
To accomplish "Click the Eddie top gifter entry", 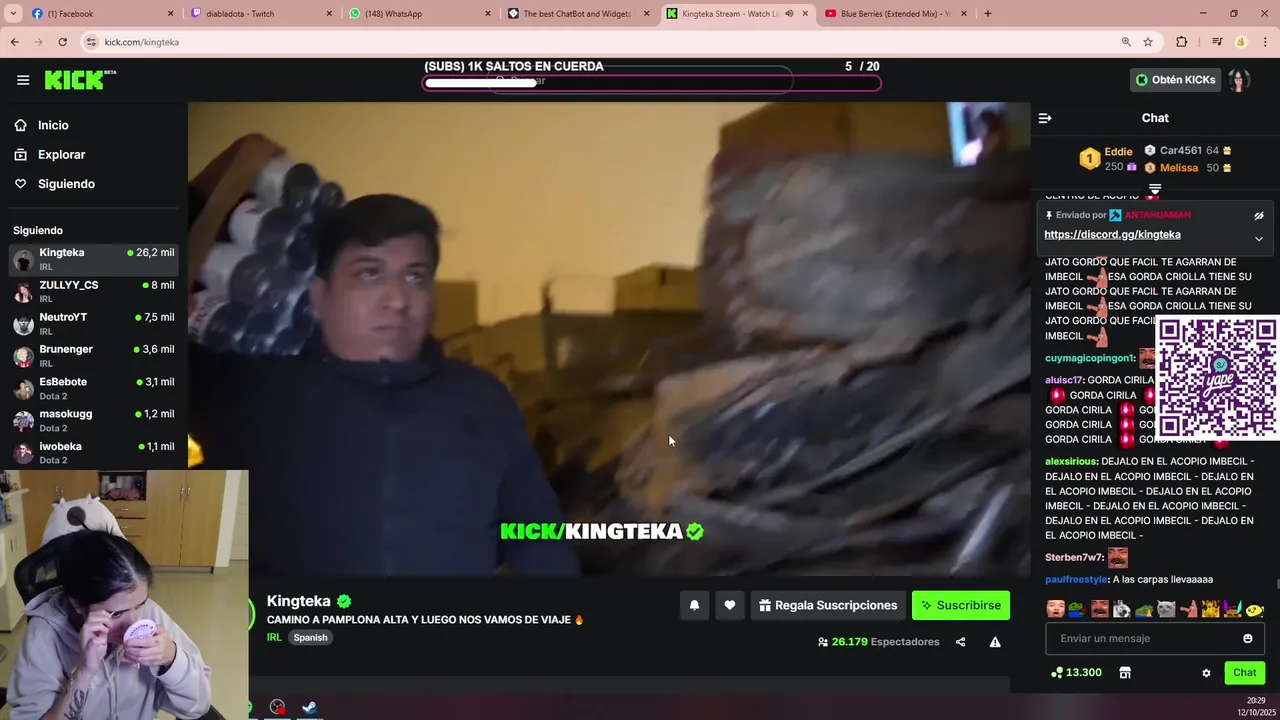I will coord(1110,159).
